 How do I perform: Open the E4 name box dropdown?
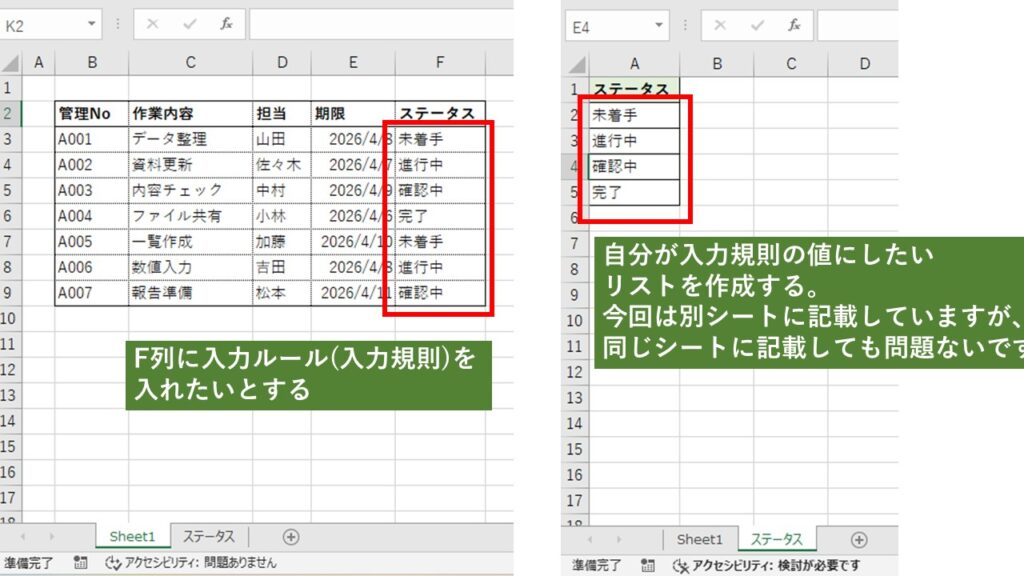[x=659, y=25]
